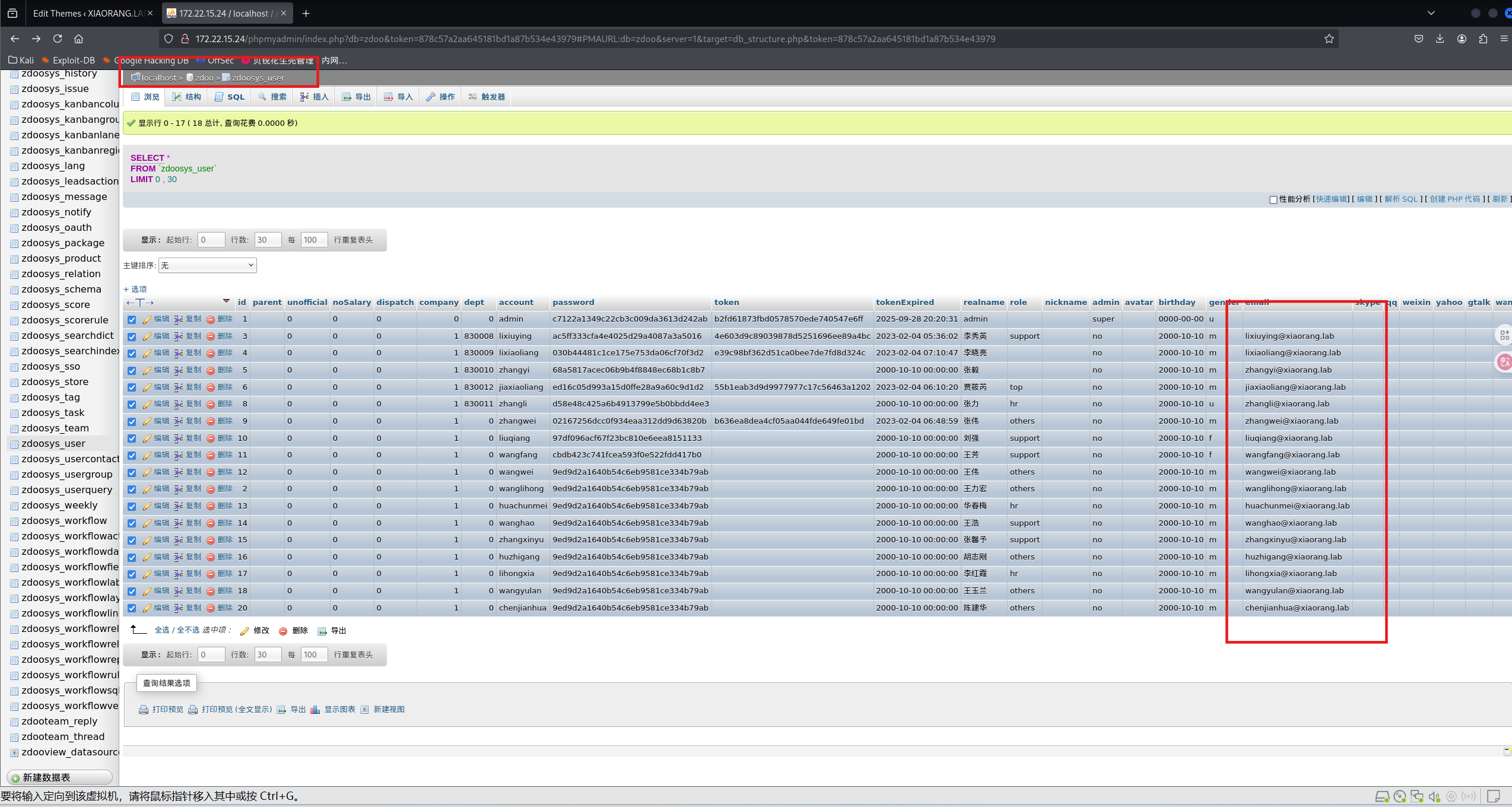Click the pencil edit icon for admin row
The height and width of the screenshot is (807, 1512).
(147, 320)
